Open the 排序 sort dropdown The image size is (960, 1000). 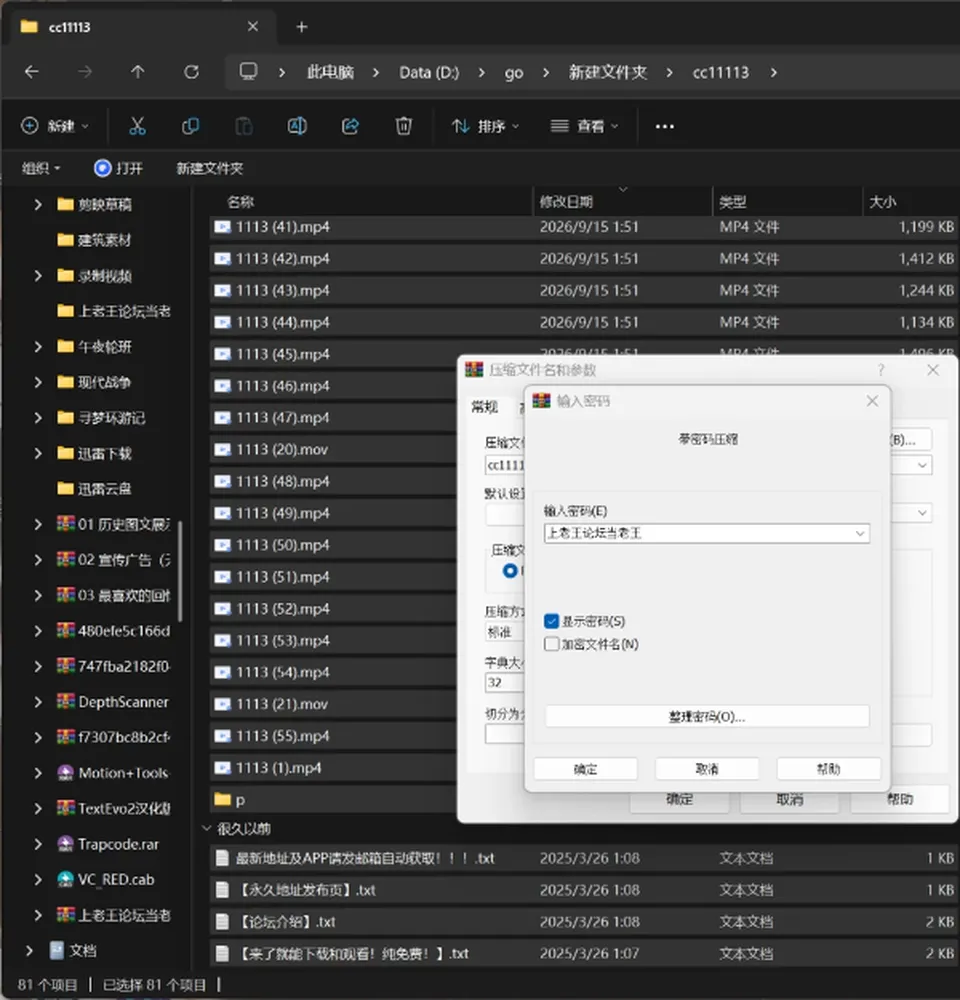pyautogui.click(x=485, y=126)
